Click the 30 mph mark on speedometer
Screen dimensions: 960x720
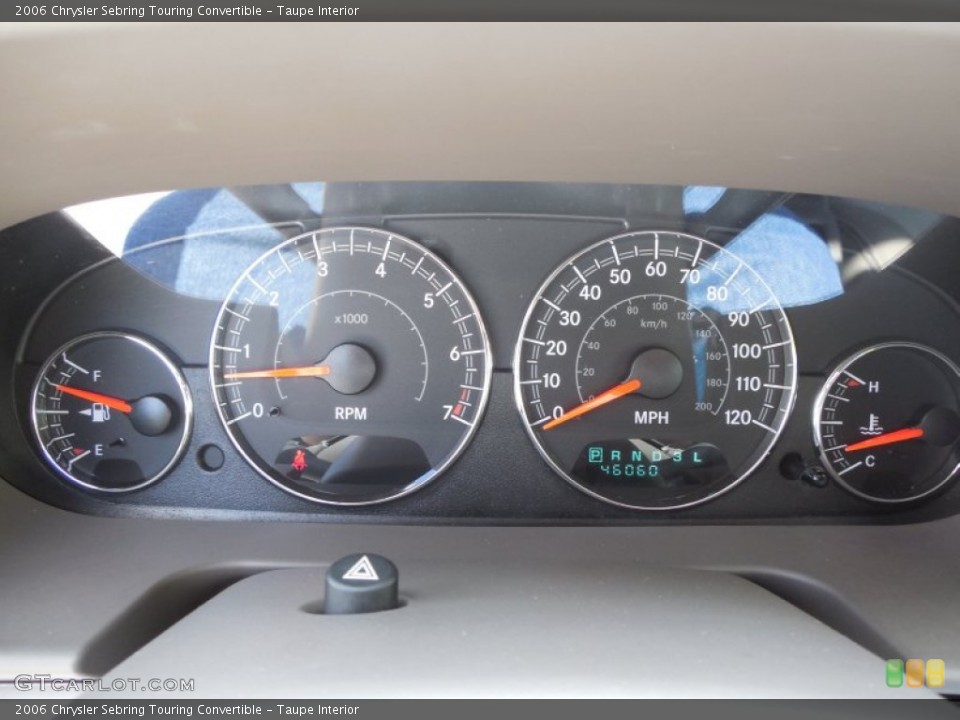(569, 318)
